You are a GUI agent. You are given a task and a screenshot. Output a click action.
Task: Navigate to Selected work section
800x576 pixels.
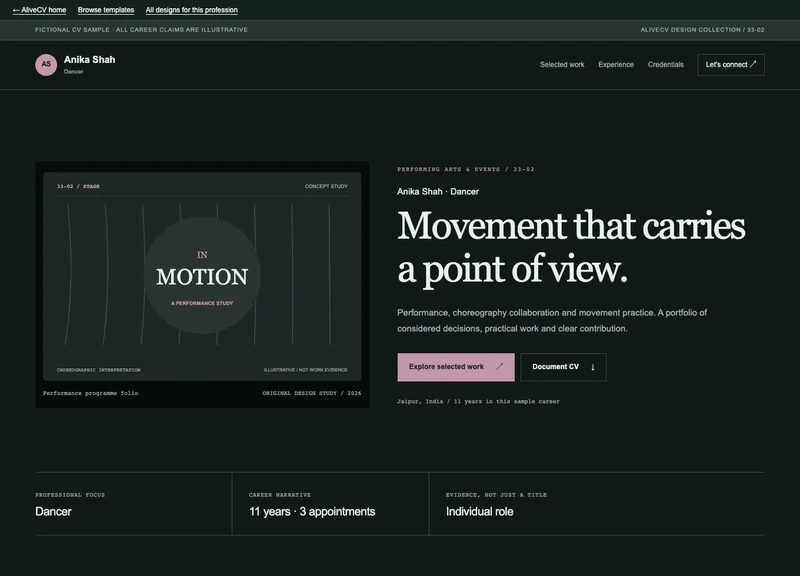tap(562, 64)
